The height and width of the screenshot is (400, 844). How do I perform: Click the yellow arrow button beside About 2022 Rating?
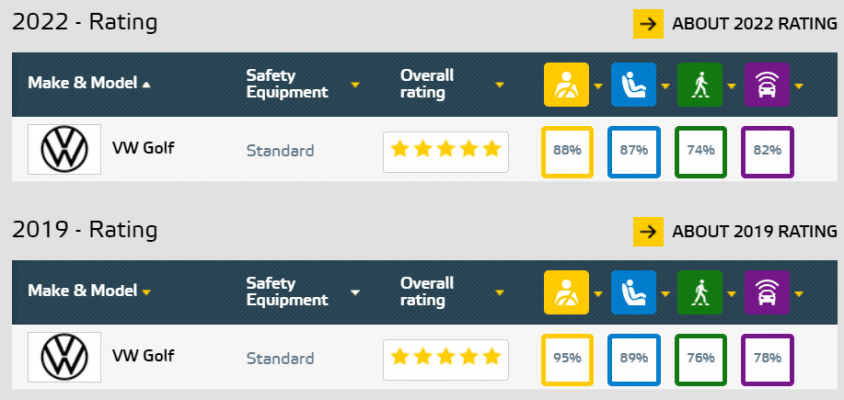pos(648,24)
